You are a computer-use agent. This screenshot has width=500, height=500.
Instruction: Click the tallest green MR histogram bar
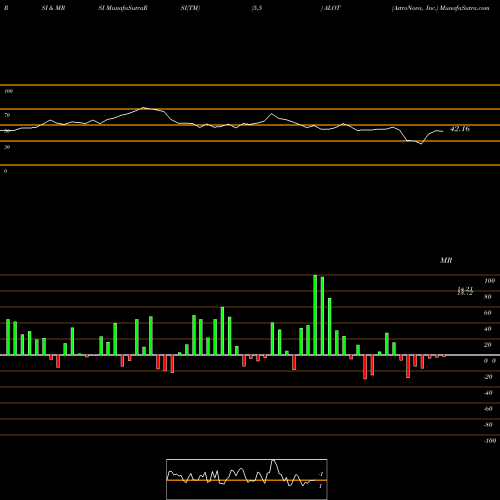tap(315, 315)
